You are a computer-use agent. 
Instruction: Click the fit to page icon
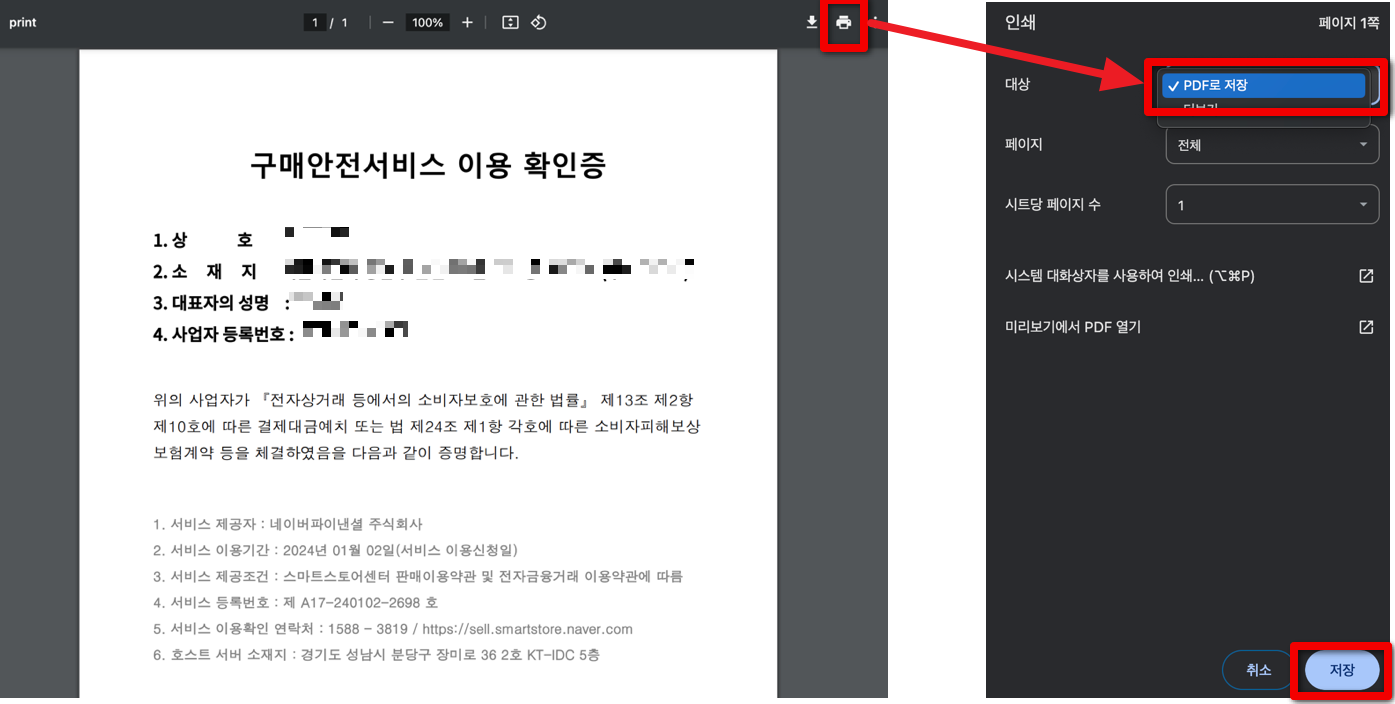(x=510, y=22)
